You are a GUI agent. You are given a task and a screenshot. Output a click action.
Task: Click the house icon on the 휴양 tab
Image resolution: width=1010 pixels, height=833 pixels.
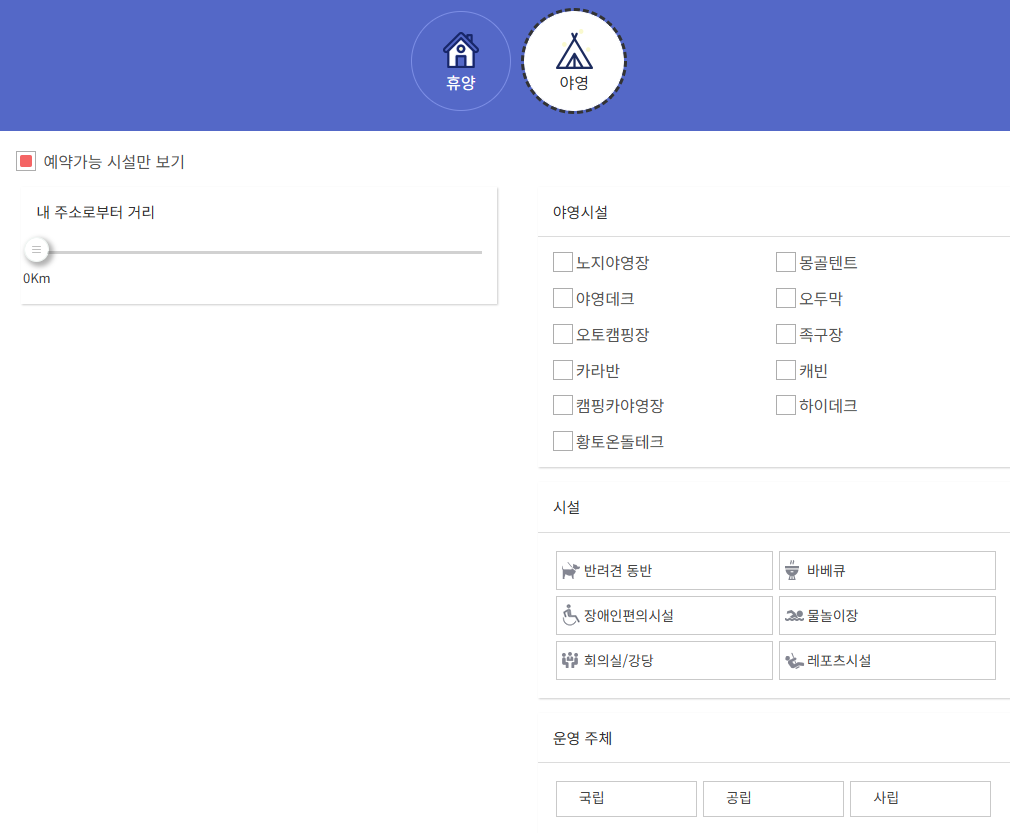click(x=460, y=47)
